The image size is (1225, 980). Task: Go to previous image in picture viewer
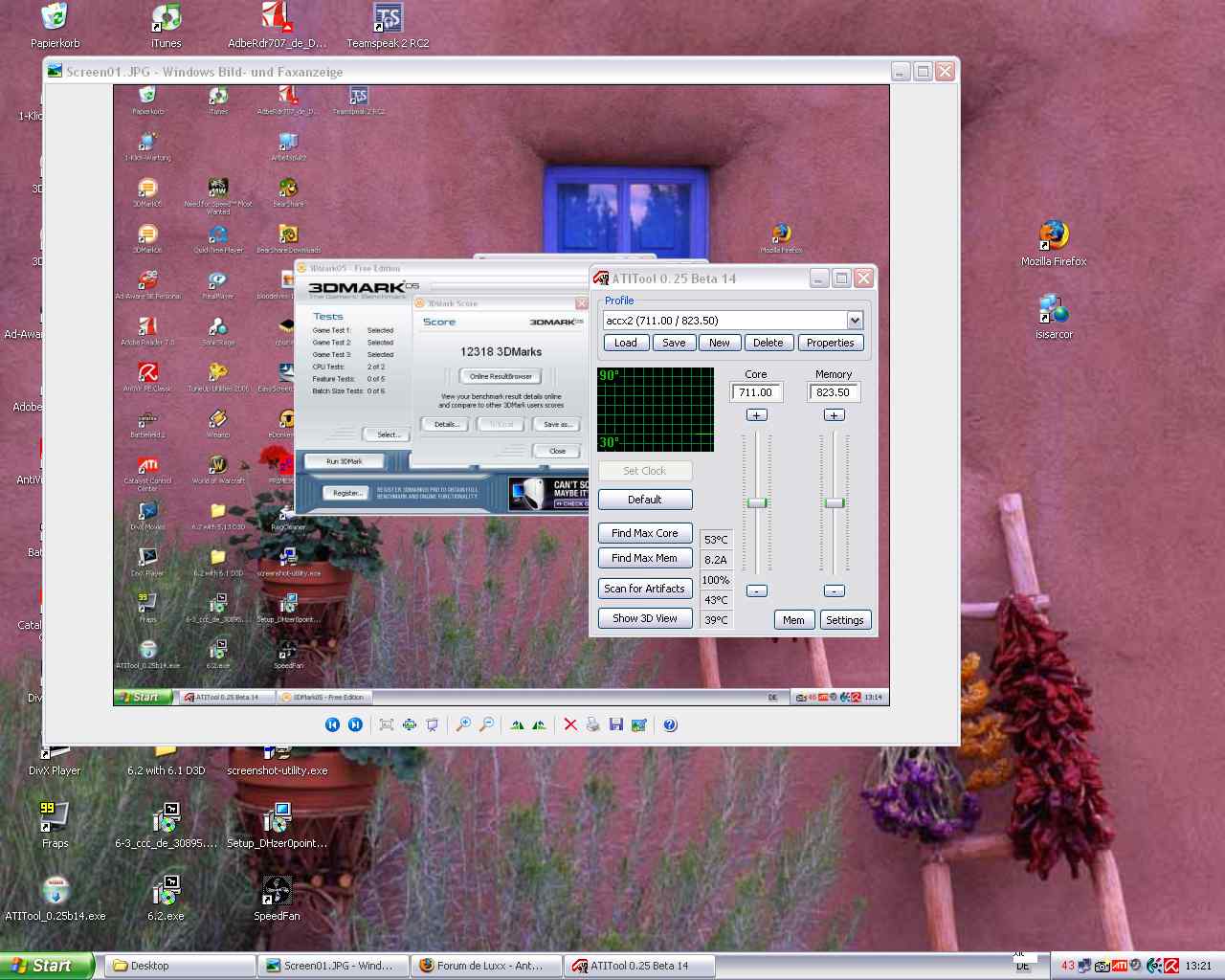tap(332, 724)
